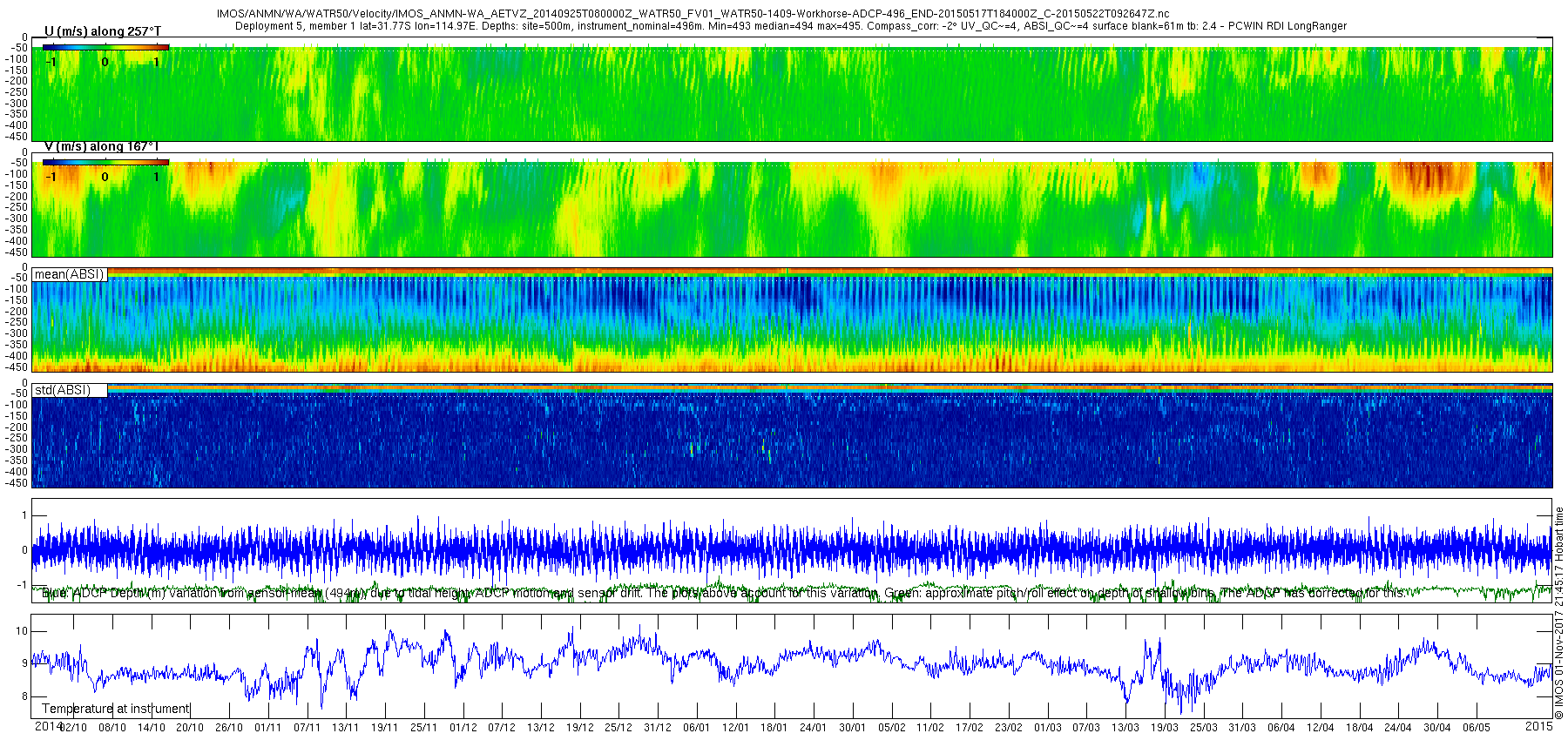Select the 'V (m/s) along 167°T' title
The width and height of the screenshot is (1568, 740).
click(102, 146)
